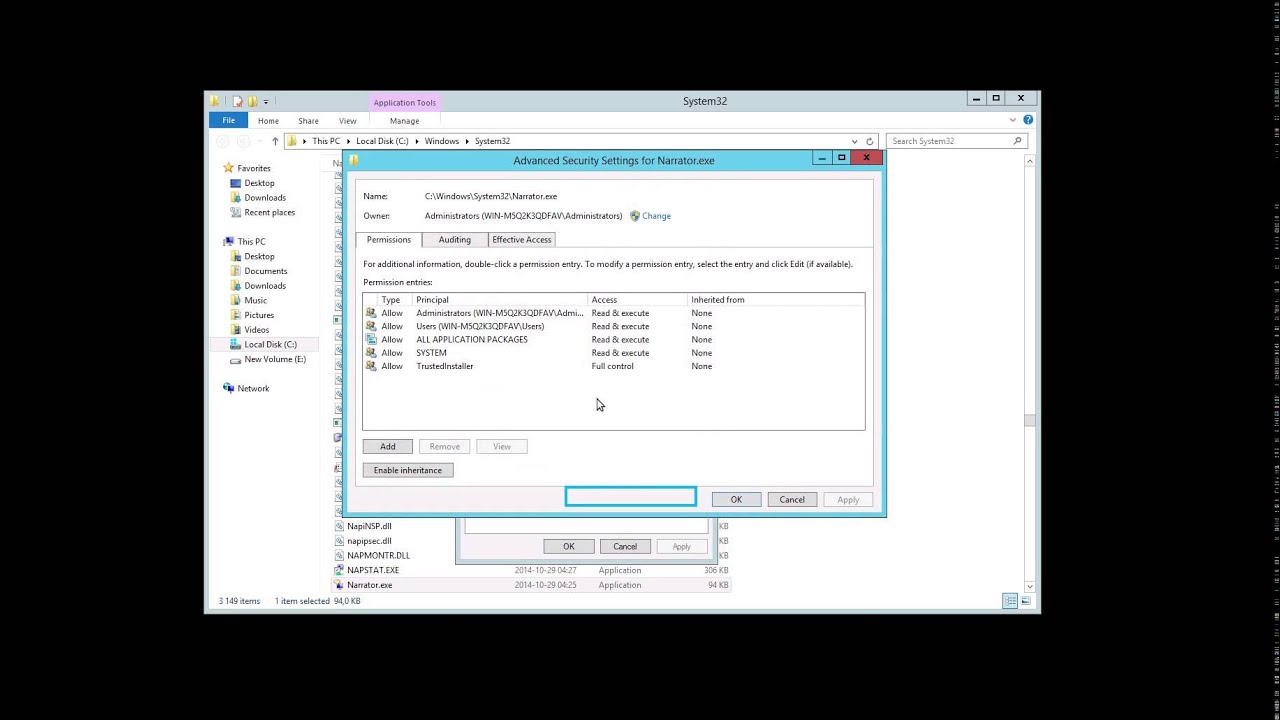Click the refresh icon in the address bar
This screenshot has height=720, width=1280.
pos(870,141)
